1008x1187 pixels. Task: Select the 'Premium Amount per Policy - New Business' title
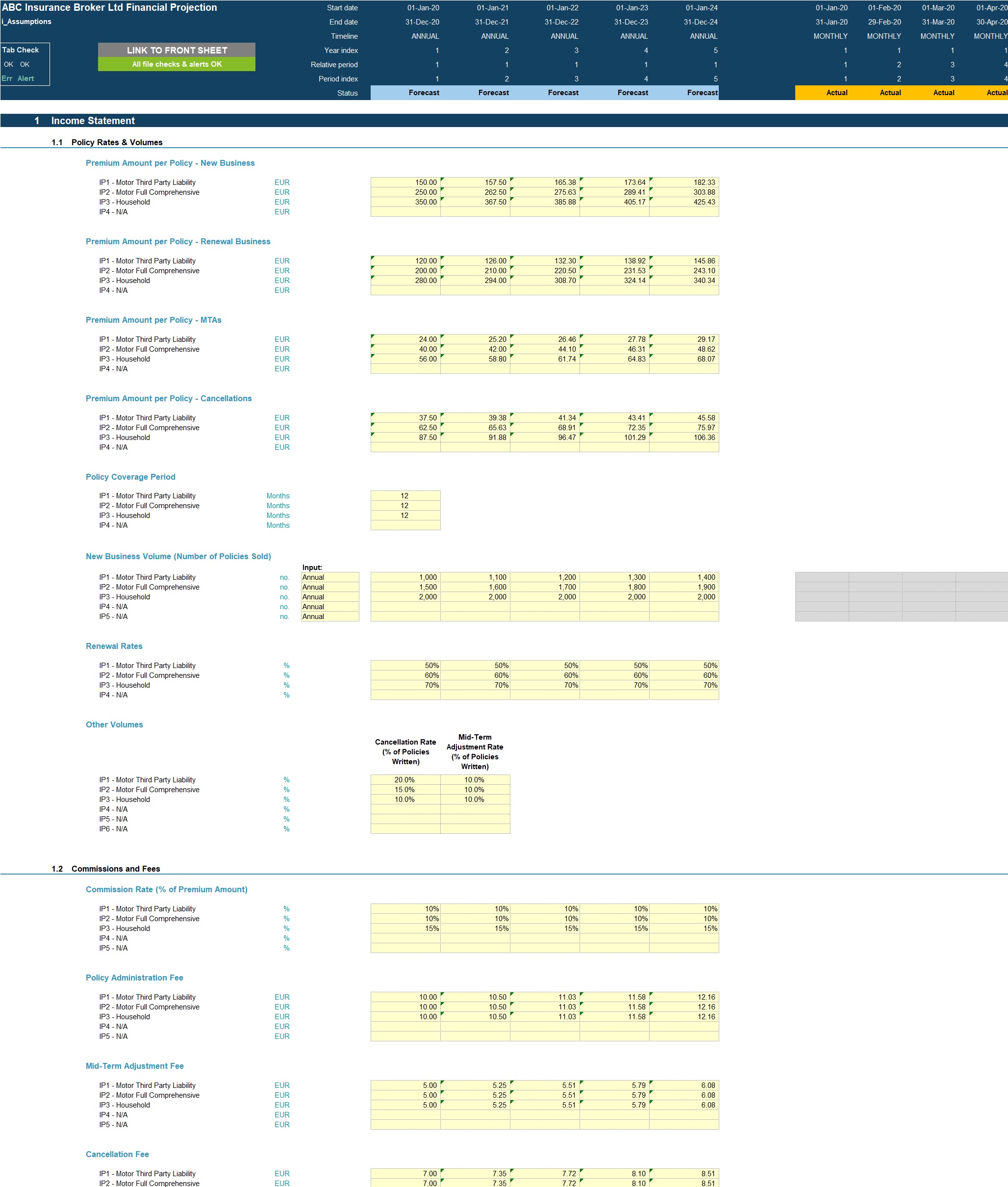(170, 163)
